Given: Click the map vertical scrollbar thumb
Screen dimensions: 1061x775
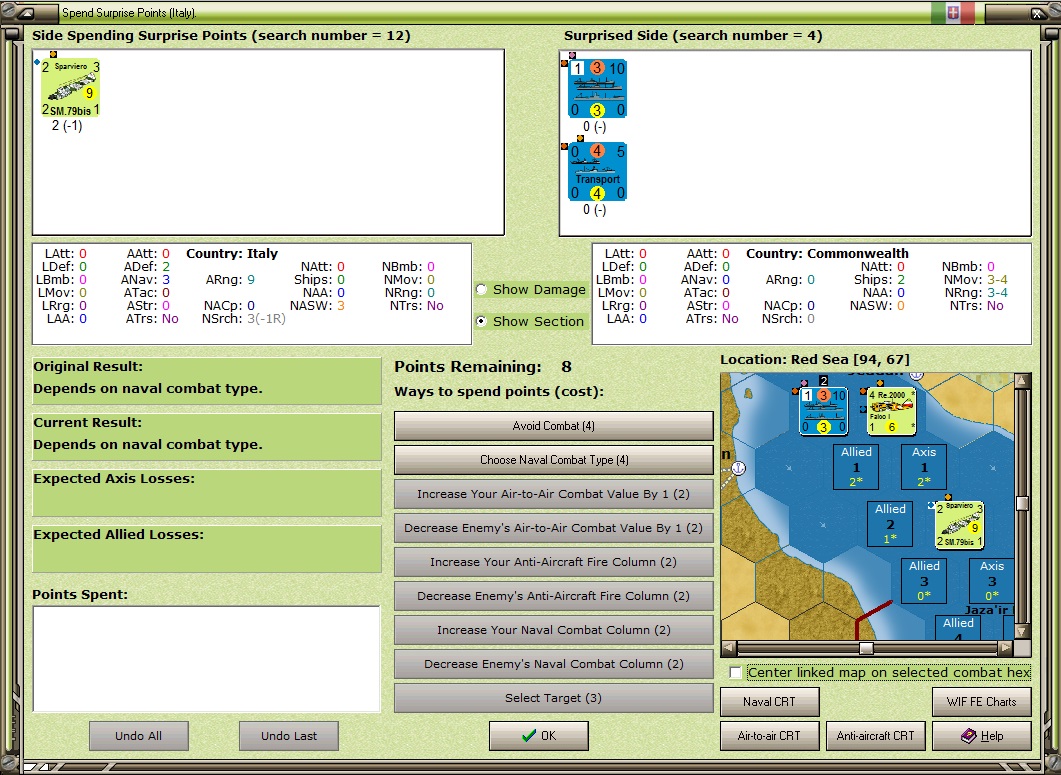Looking at the screenshot, I should tap(1022, 503).
